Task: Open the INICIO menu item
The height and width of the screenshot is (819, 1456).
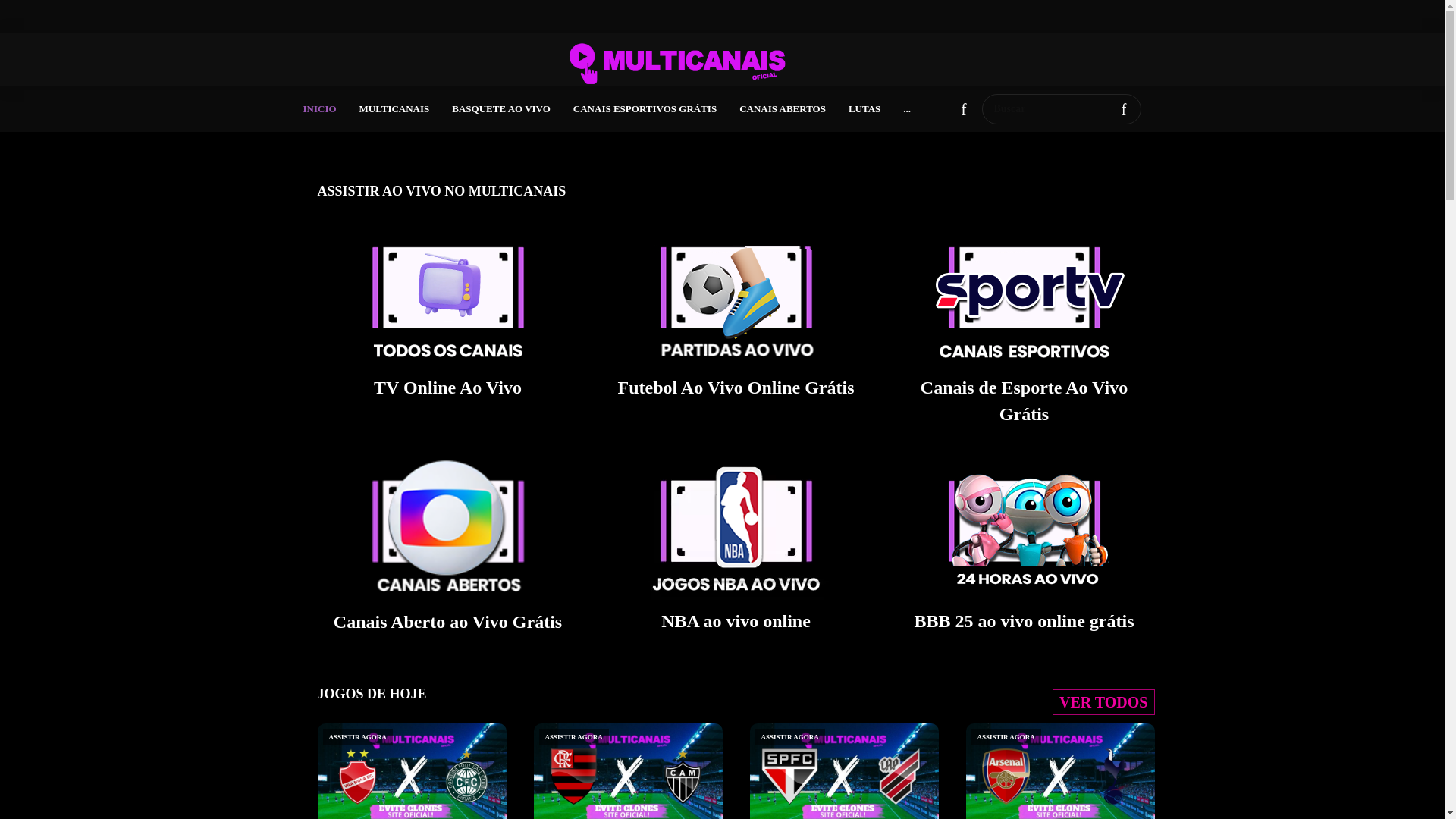Action: [319, 109]
